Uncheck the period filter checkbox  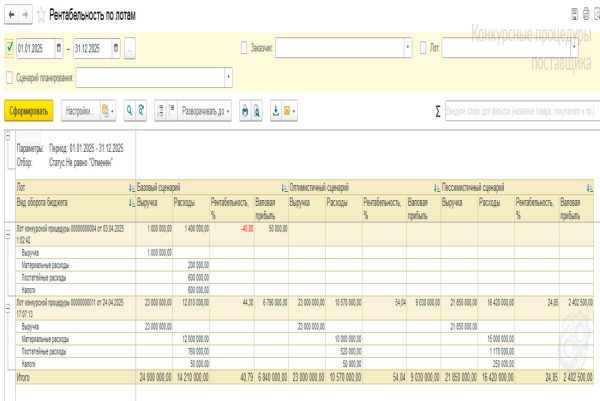click(x=10, y=47)
